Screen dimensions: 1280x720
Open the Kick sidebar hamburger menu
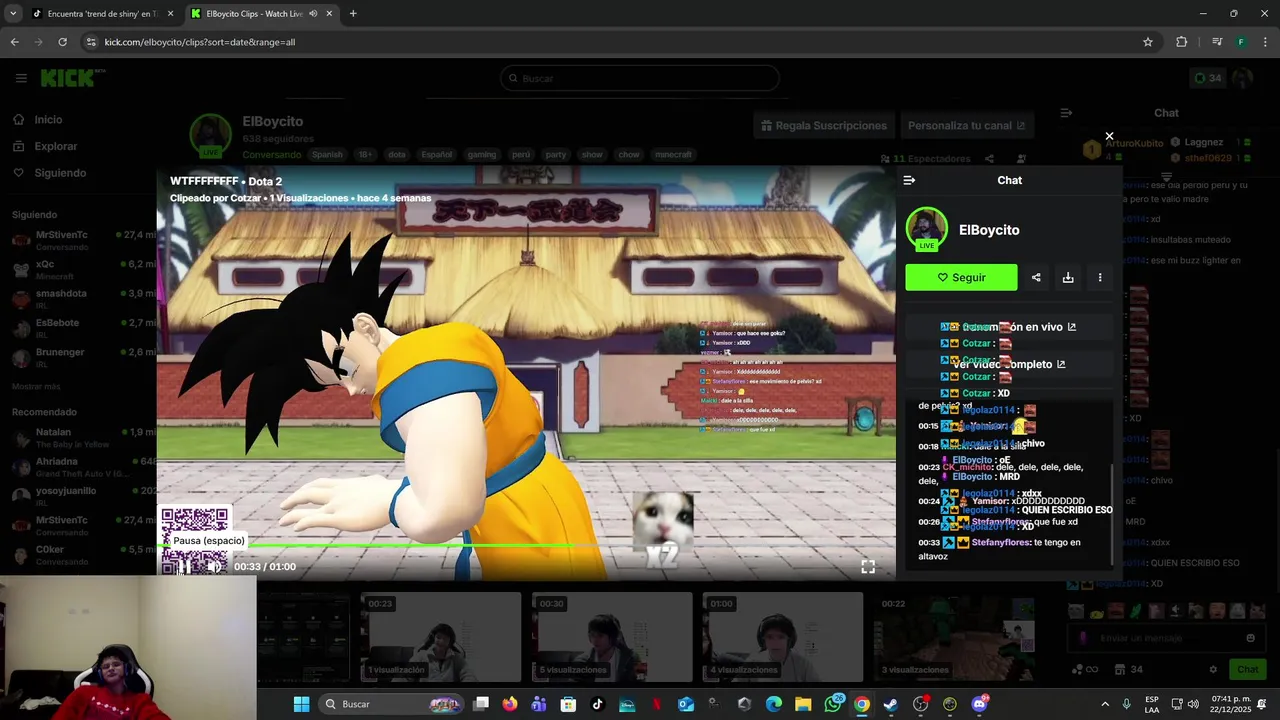pos(21,78)
